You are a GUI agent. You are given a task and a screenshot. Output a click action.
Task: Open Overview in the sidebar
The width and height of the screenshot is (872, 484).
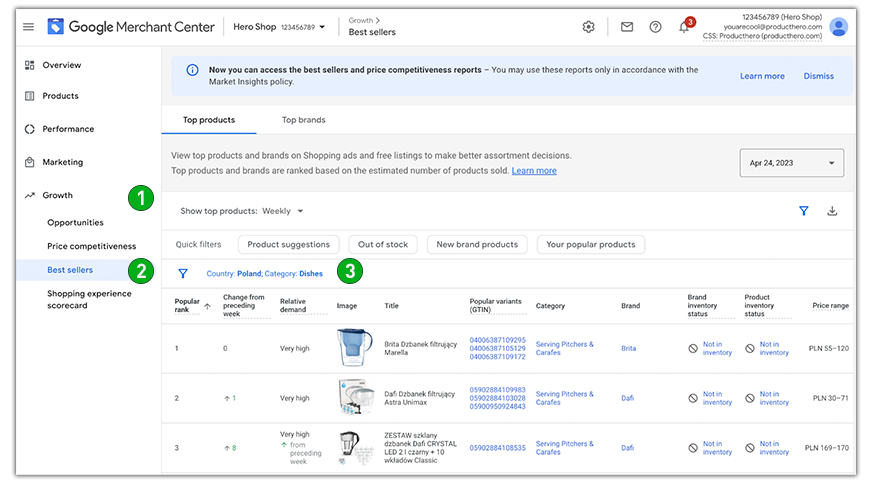click(x=62, y=65)
